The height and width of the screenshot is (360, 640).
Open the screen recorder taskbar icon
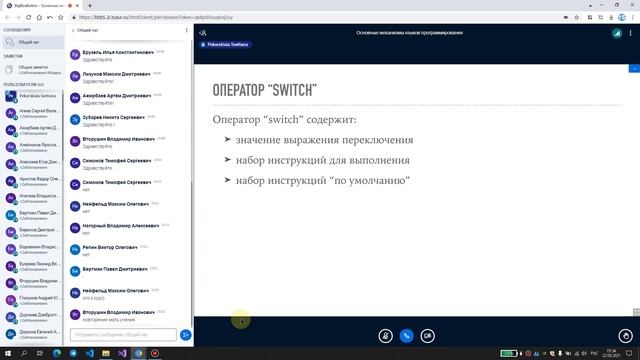click(155, 353)
